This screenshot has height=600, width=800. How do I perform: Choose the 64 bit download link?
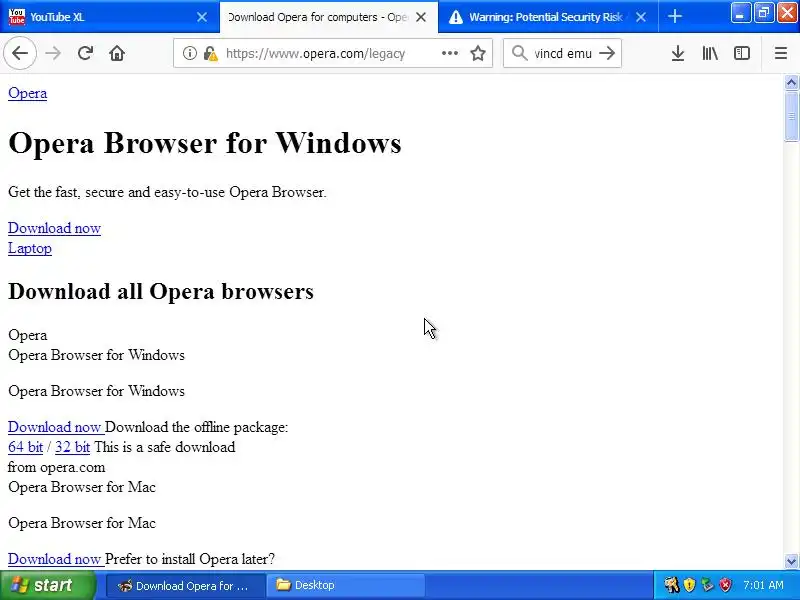coord(26,447)
